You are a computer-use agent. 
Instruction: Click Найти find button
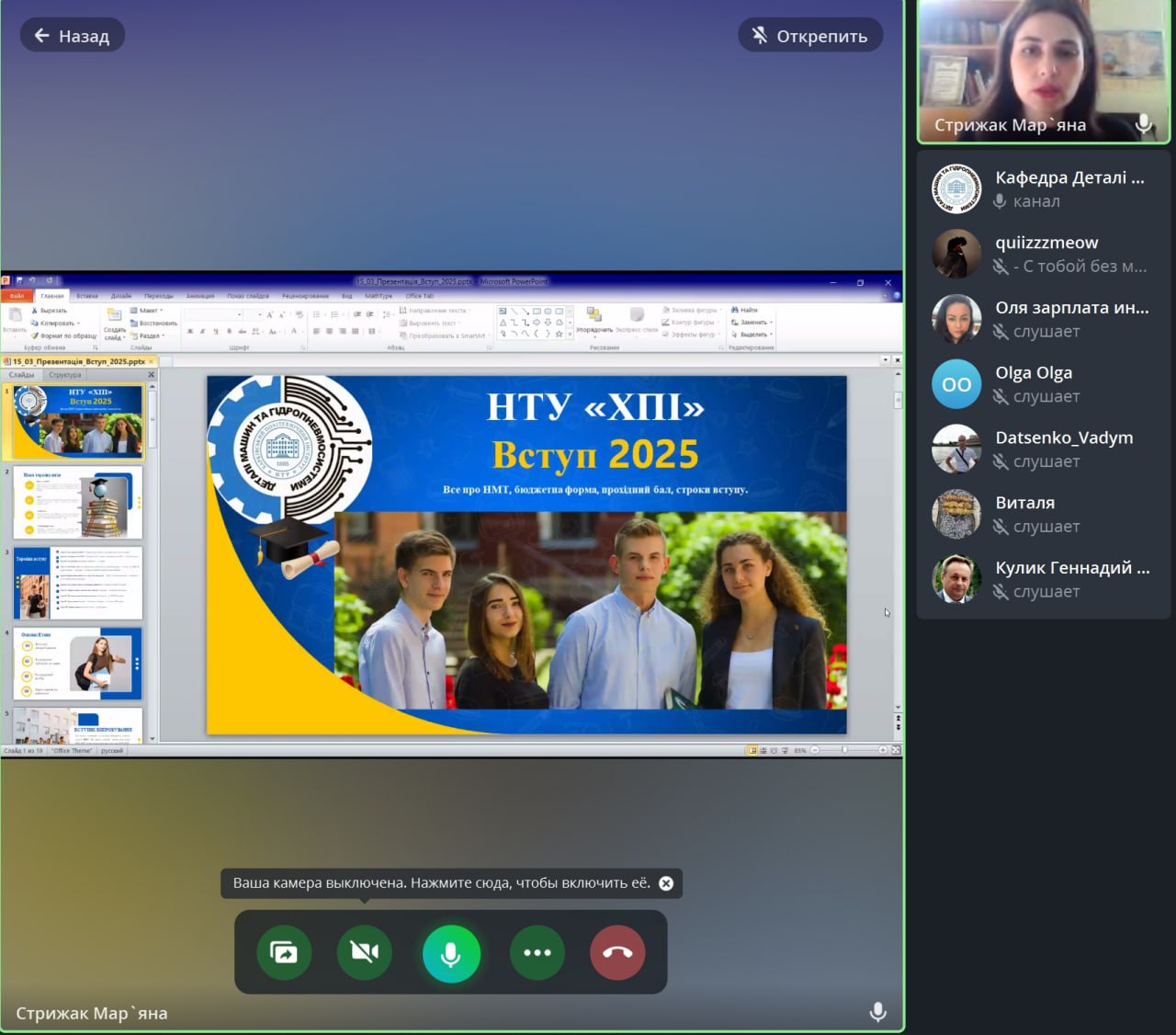pos(744,311)
